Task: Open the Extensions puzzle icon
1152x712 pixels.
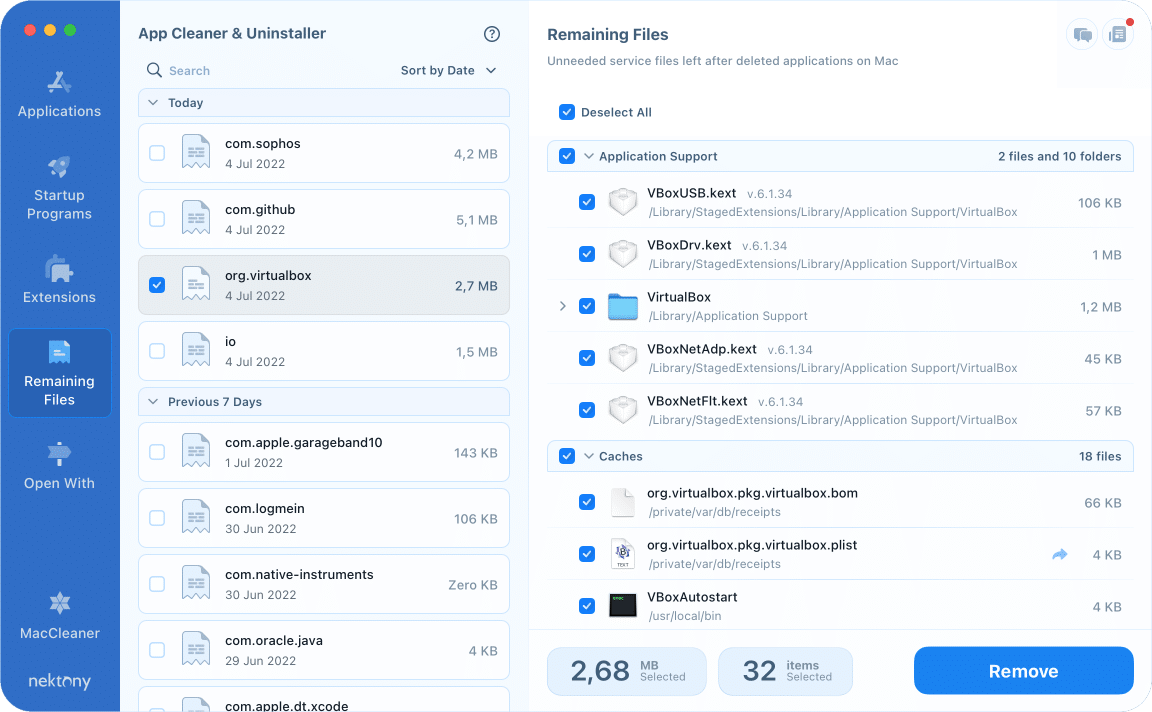Action: tap(60, 269)
